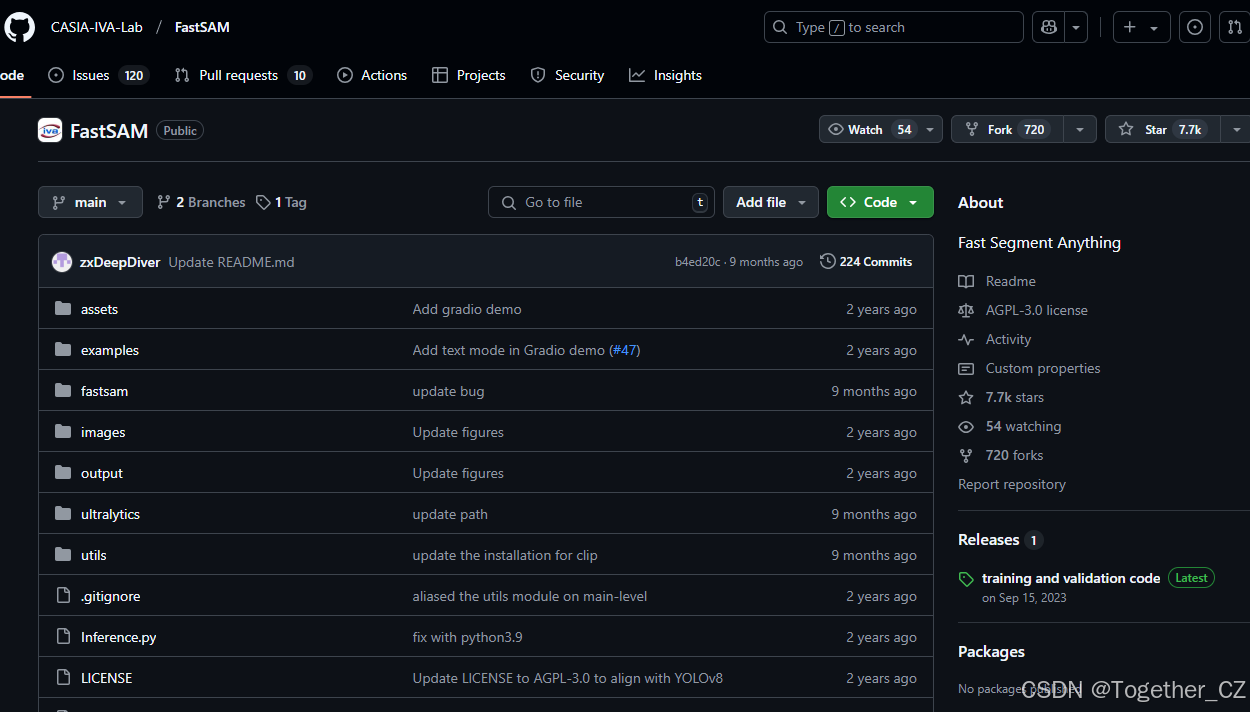The height and width of the screenshot is (712, 1250).
Task: Open the green Code dropdown
Action: [x=880, y=202]
